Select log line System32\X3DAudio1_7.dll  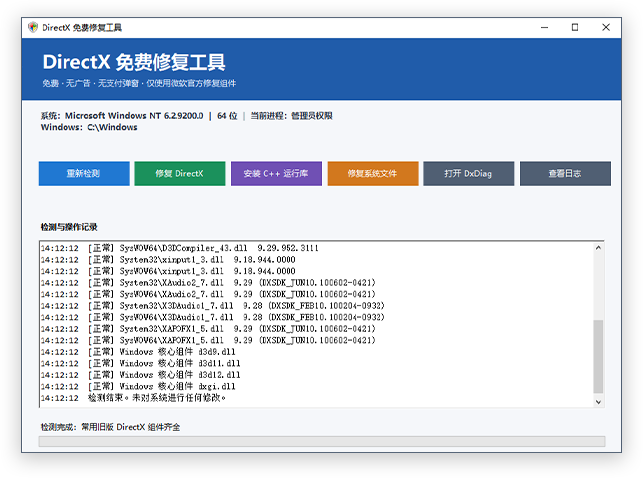[213, 305]
